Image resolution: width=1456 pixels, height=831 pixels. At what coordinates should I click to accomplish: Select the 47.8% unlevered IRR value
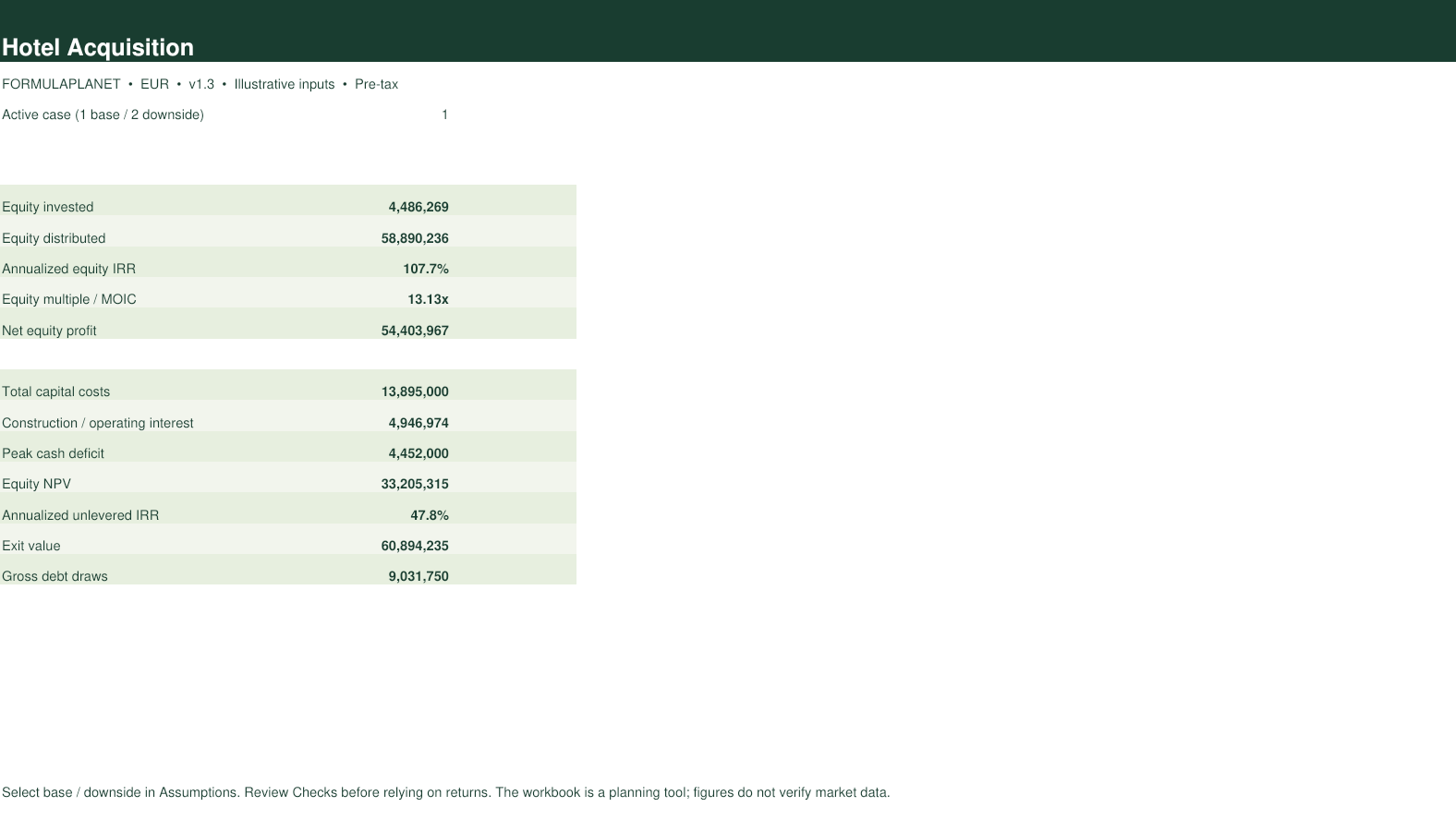click(x=430, y=515)
